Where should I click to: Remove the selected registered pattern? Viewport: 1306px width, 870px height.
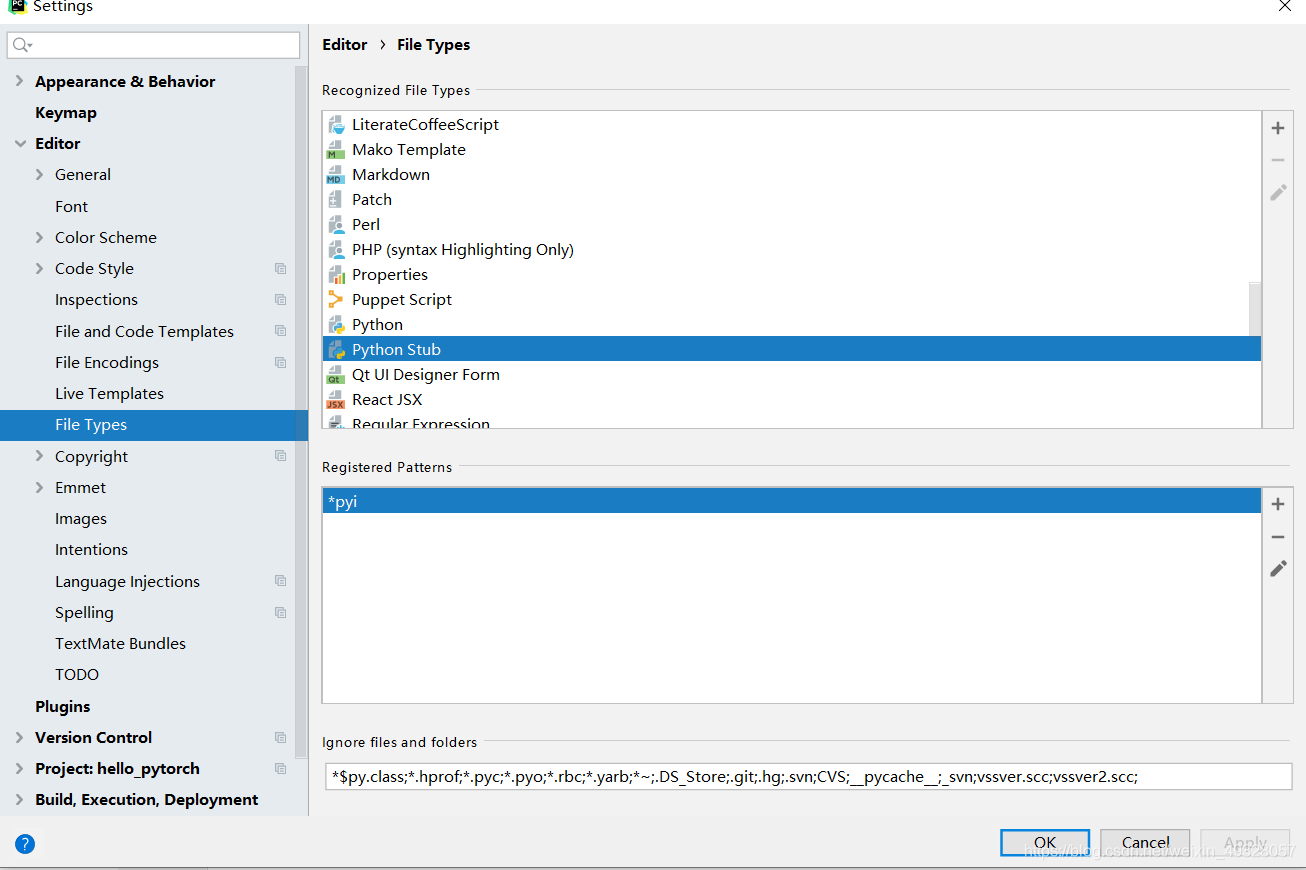pos(1278,537)
